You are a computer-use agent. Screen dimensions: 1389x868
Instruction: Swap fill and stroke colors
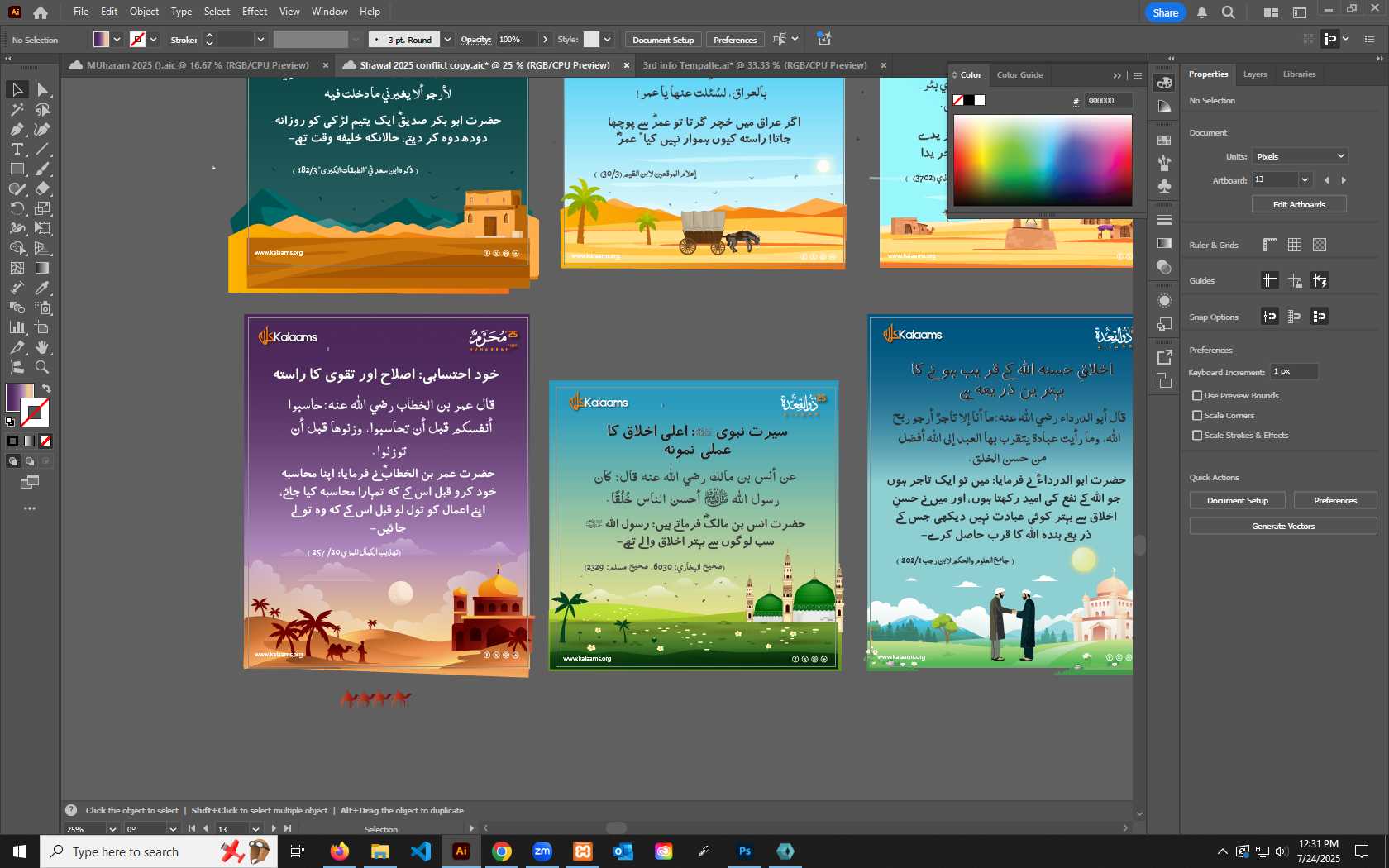(x=46, y=389)
